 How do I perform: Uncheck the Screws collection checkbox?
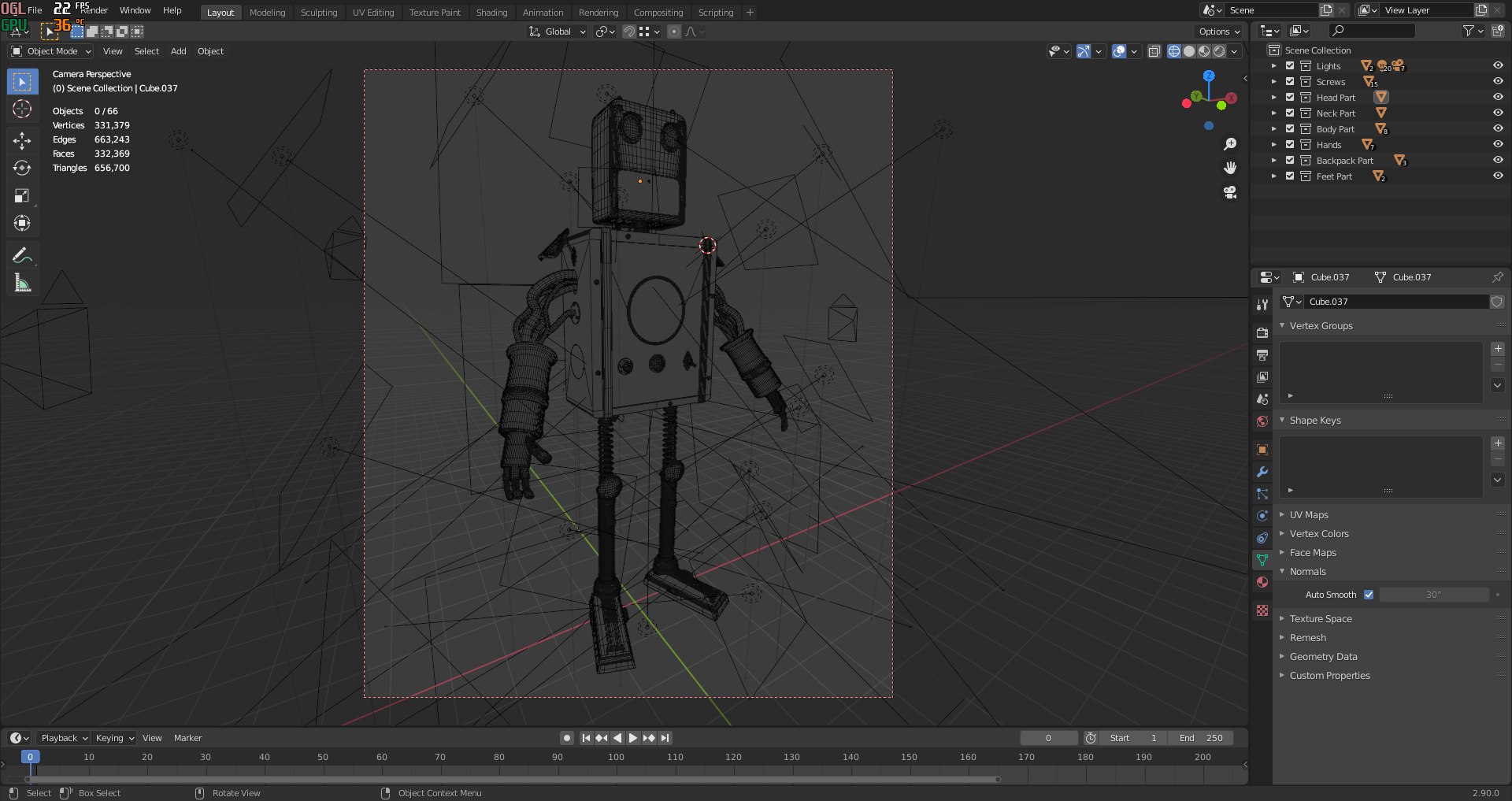[1290, 82]
